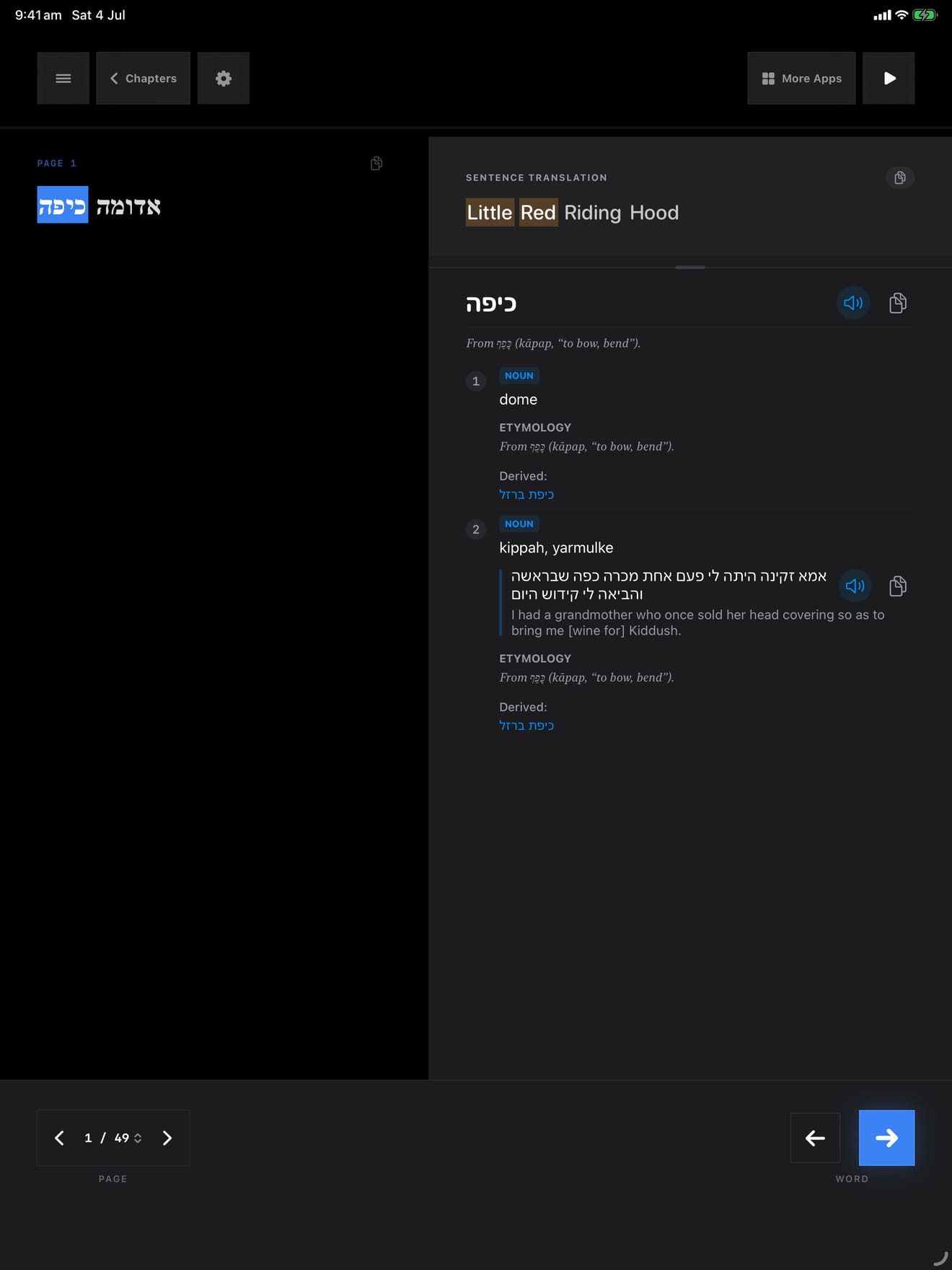
Task: Go back to Chapters
Action: pos(144,78)
